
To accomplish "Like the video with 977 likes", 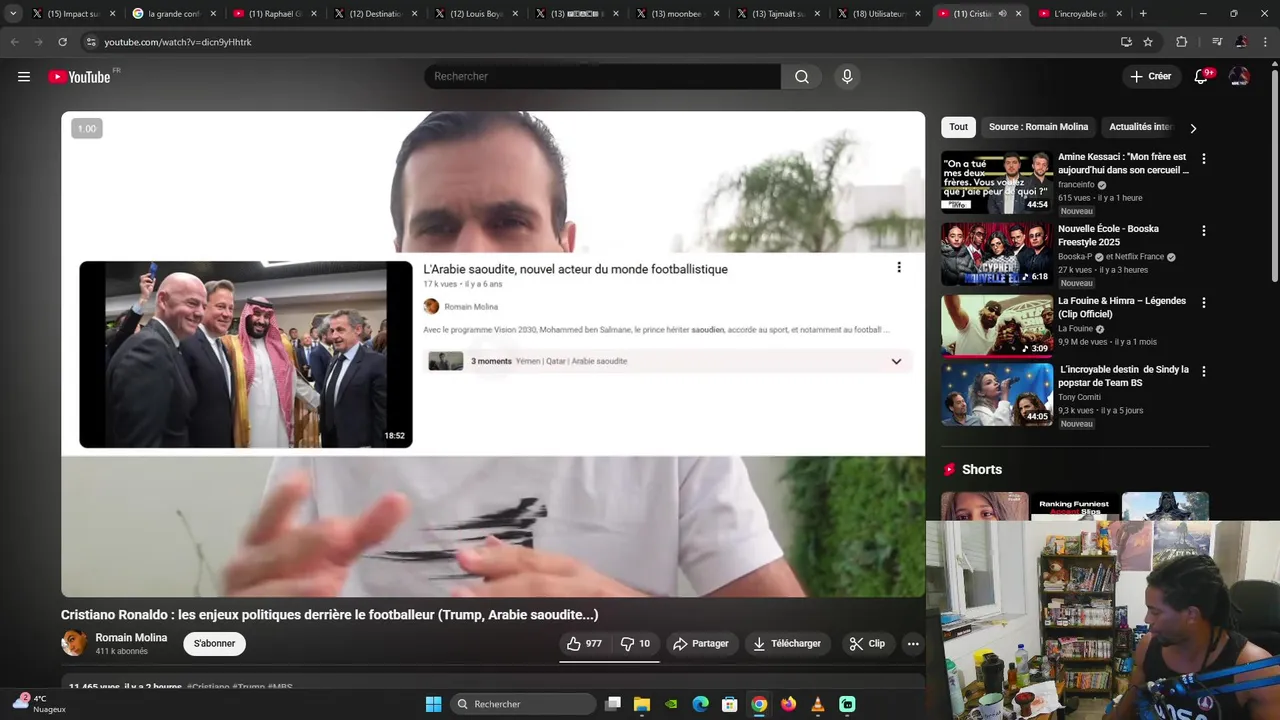I will tap(584, 644).
